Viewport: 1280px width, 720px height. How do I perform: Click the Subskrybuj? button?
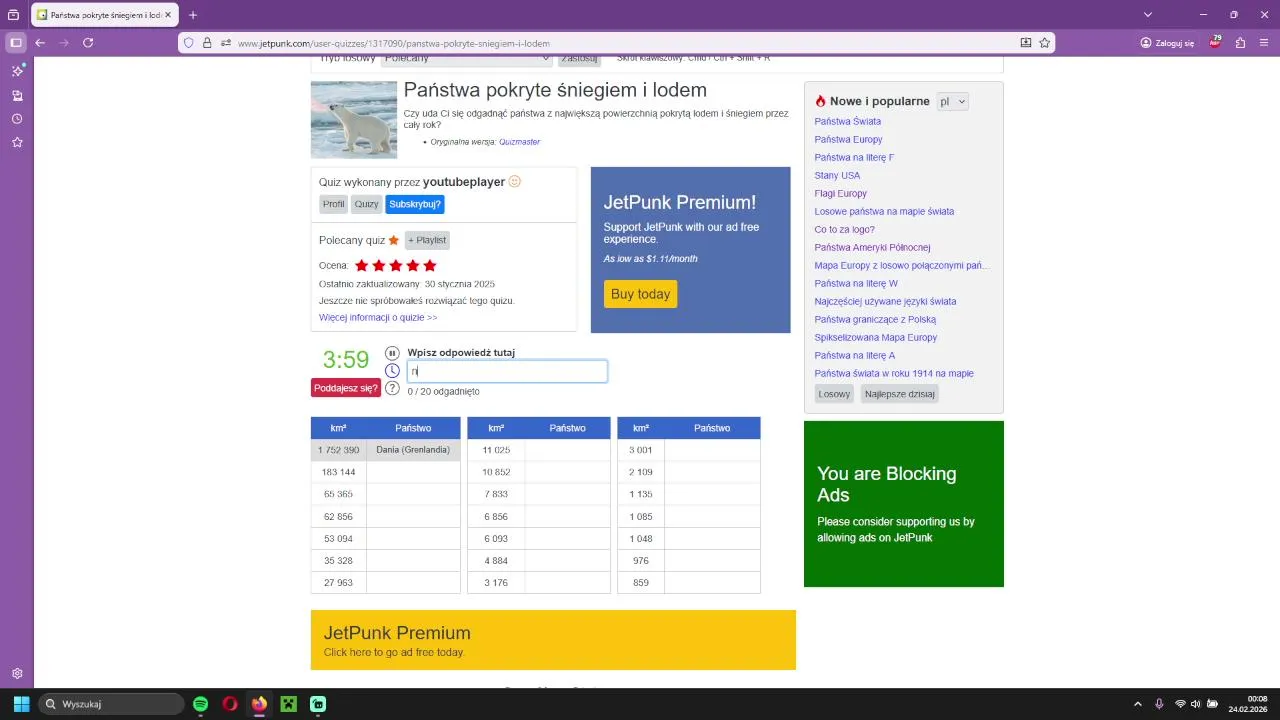coord(415,204)
